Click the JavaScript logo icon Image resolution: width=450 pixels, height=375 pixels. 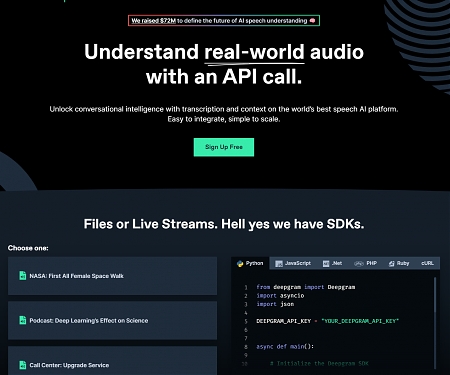click(279, 264)
